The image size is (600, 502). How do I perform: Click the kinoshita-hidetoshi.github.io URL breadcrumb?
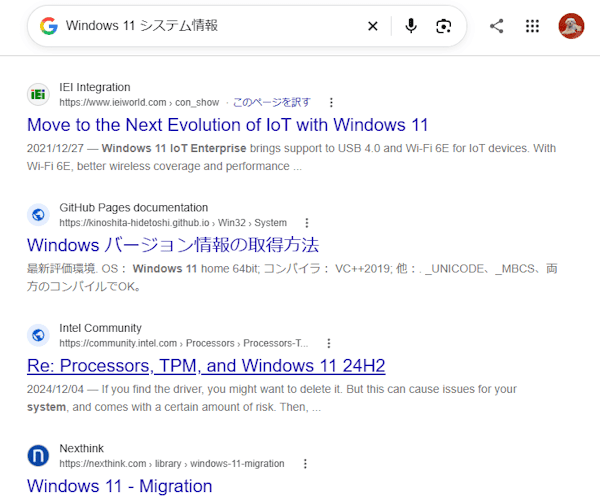point(173,223)
